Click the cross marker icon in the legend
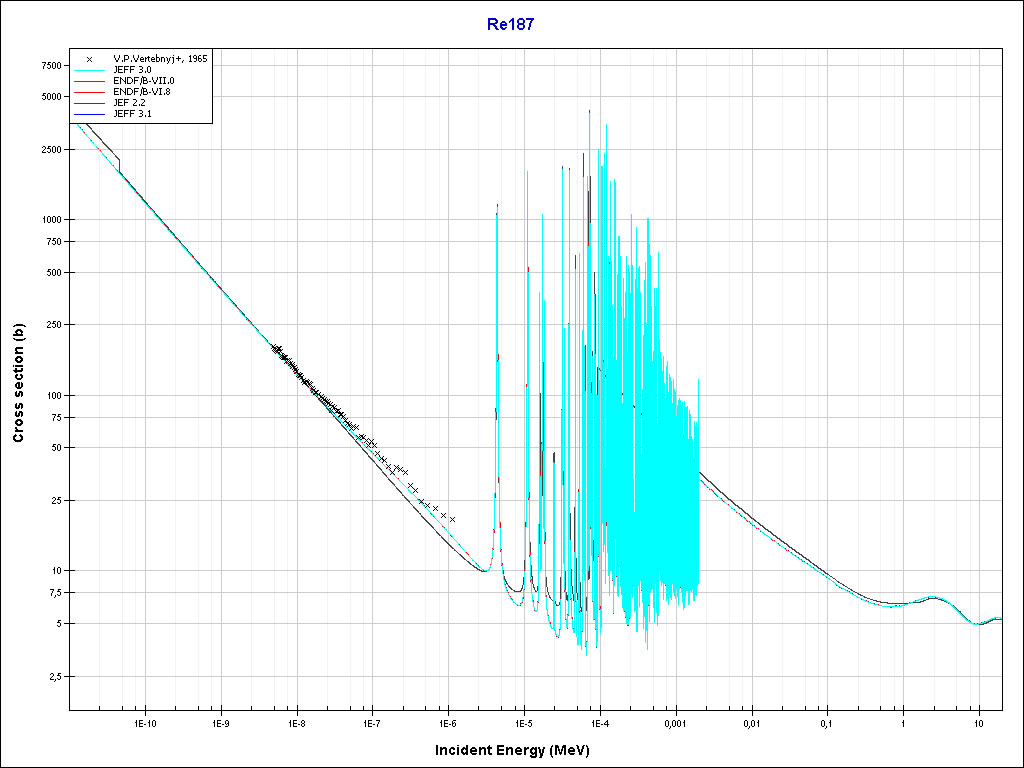This screenshot has height=768, width=1024. pos(89,59)
